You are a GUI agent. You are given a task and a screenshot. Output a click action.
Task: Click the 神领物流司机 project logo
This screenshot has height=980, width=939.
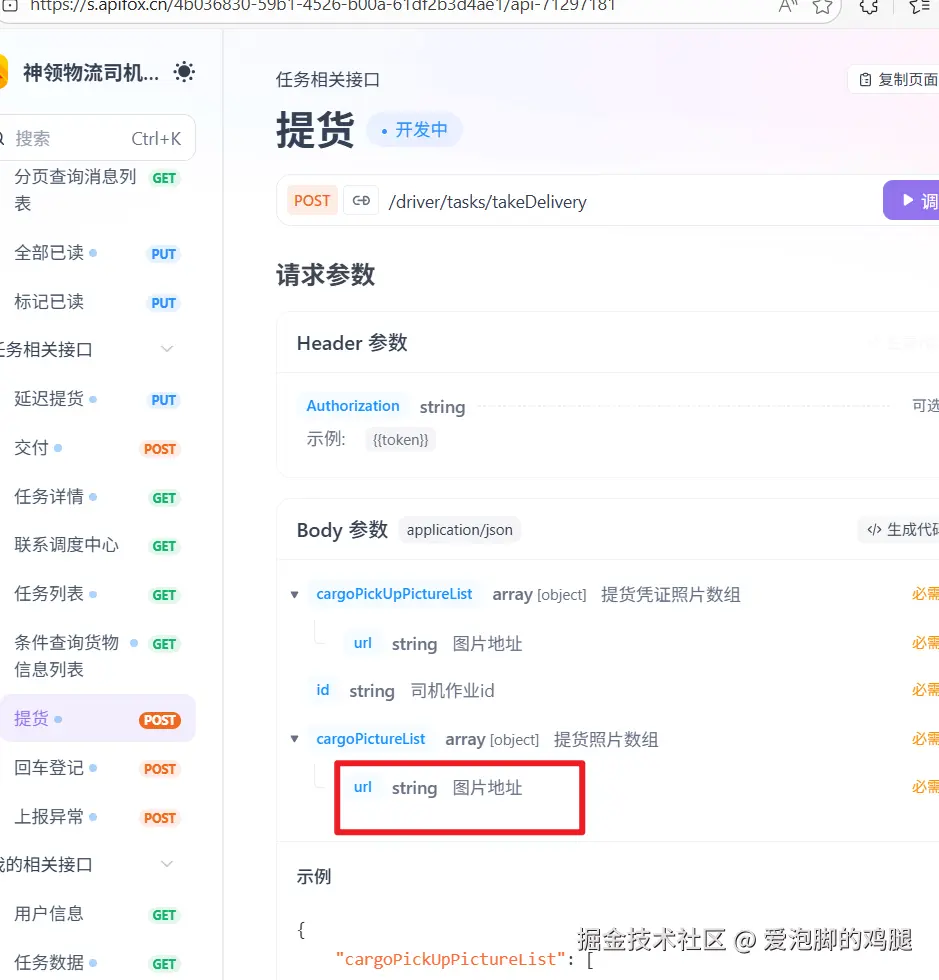click(x=3, y=72)
